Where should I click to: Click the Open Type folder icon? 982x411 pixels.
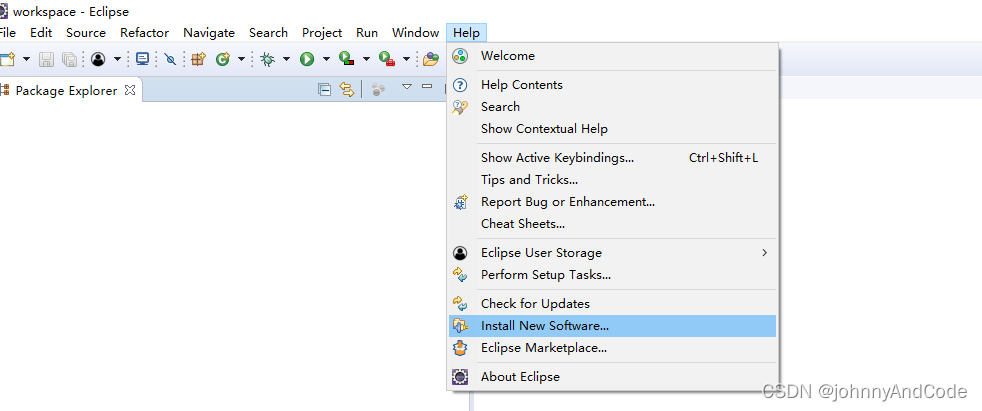pos(431,59)
